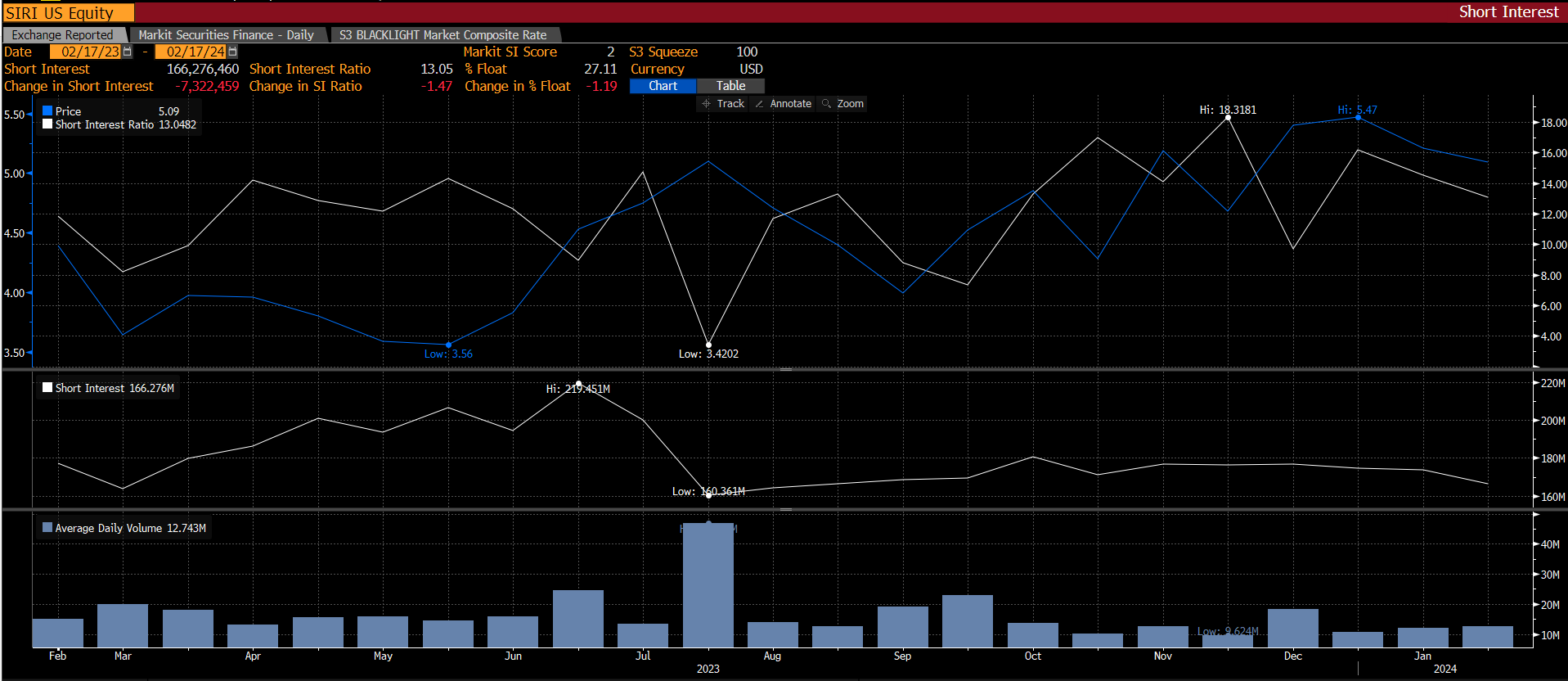Switch to the Exchange Reported tab
Screen dimensions: 1568x681
click(64, 34)
